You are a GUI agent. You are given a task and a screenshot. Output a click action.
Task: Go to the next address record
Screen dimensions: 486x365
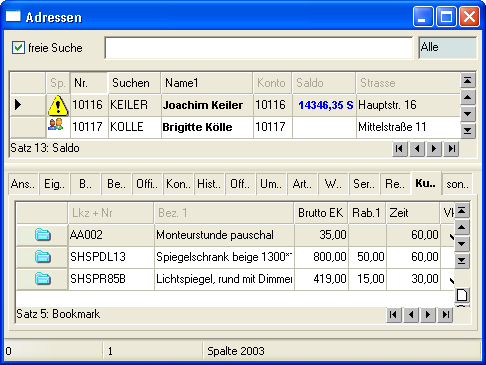point(434,149)
